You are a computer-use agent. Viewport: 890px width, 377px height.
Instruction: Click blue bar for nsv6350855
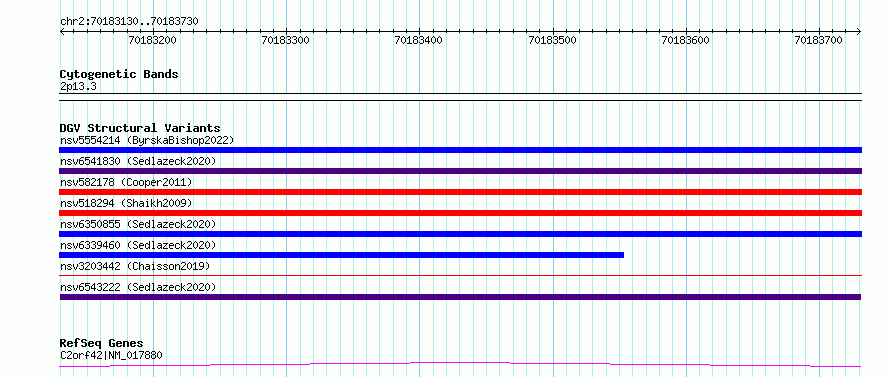click(460, 234)
